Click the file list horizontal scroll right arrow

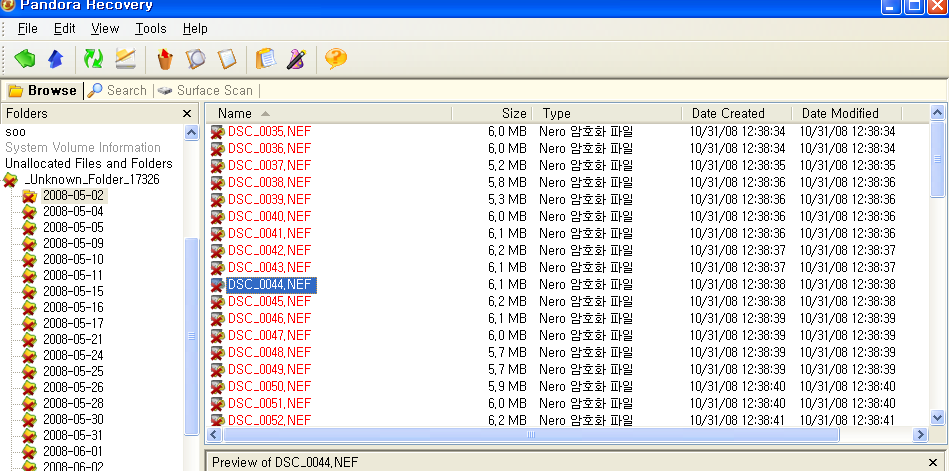[921, 434]
